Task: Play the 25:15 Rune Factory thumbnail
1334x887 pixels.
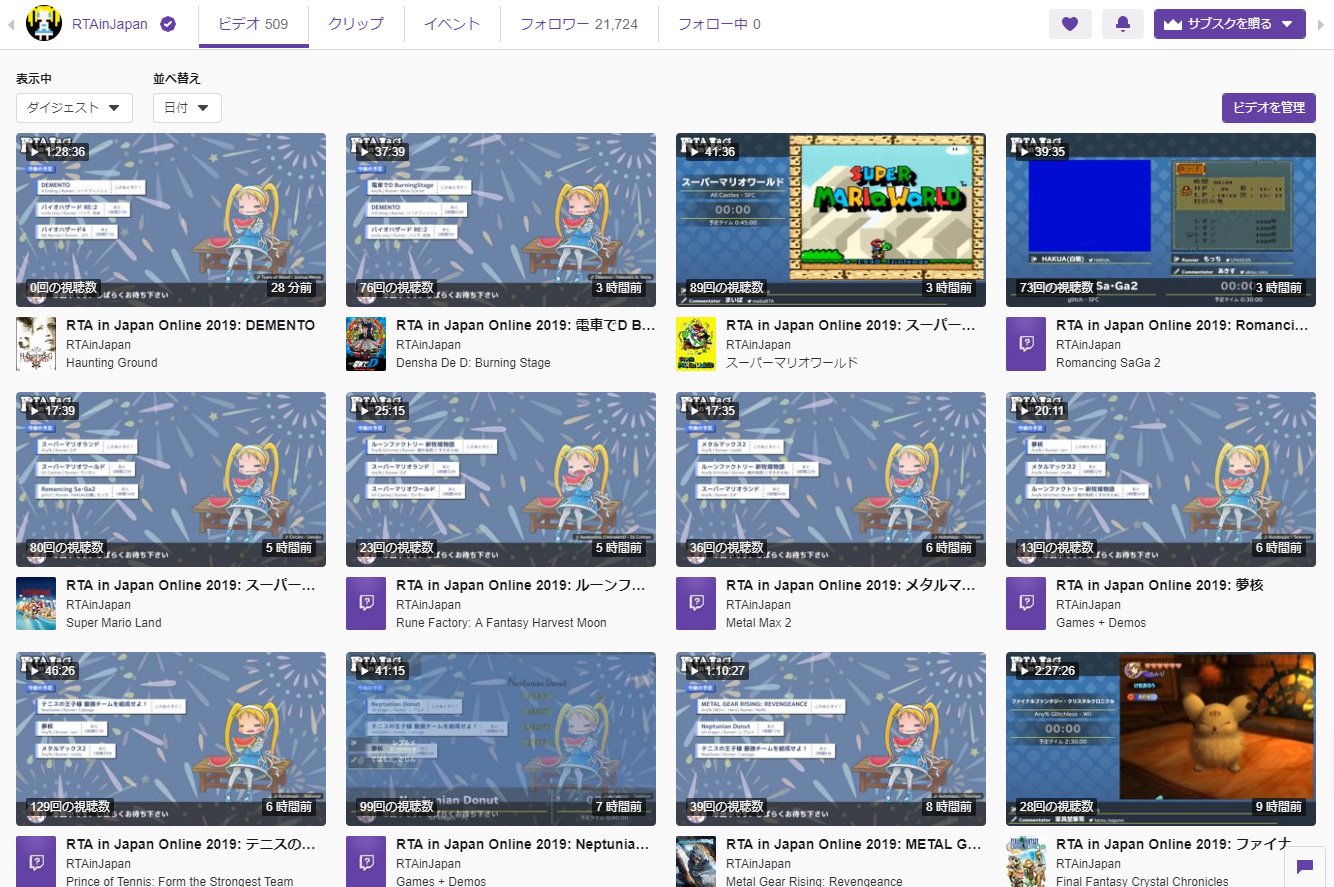Action: pos(501,479)
